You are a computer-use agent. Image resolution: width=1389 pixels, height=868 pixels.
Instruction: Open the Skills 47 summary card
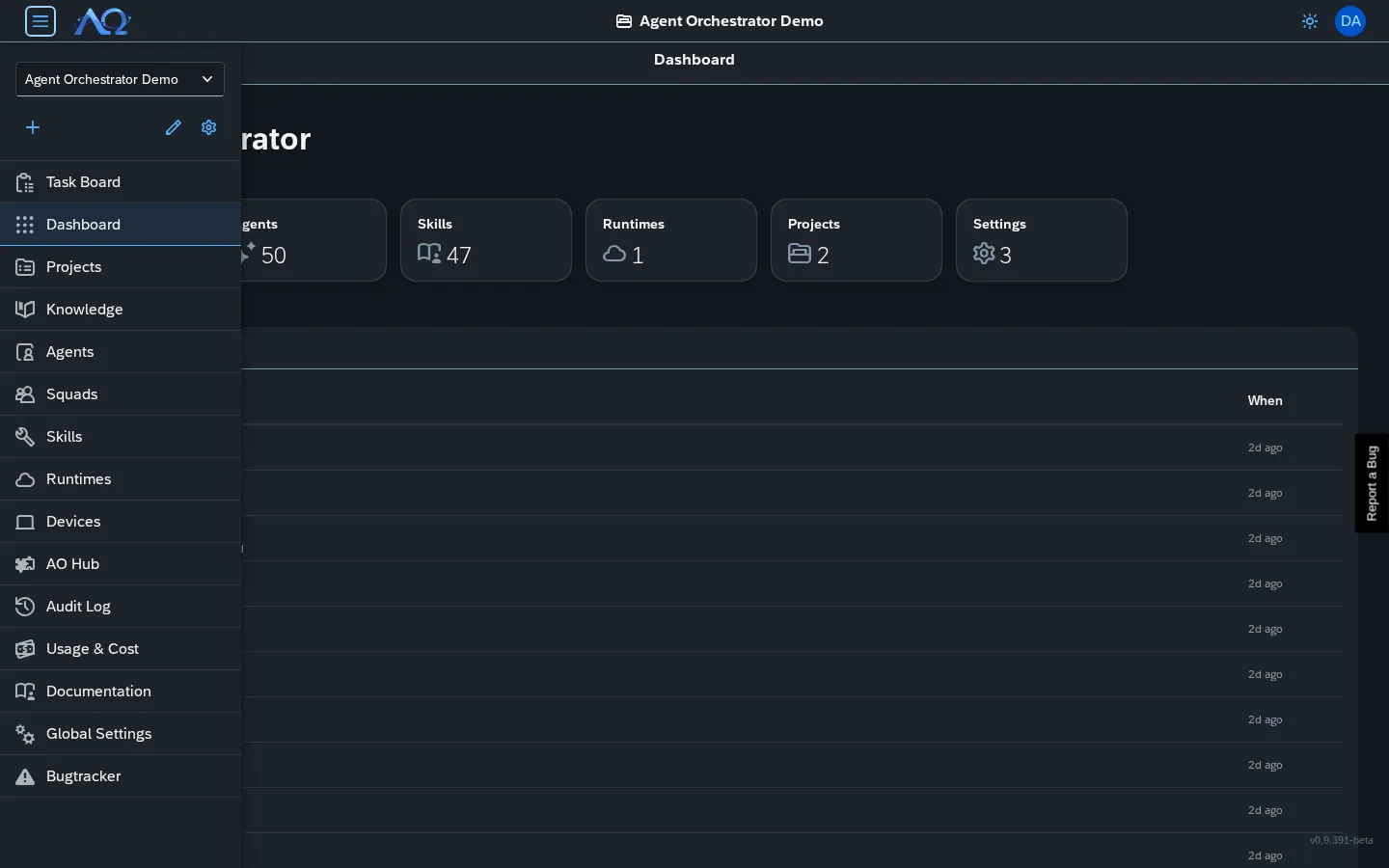coord(486,240)
